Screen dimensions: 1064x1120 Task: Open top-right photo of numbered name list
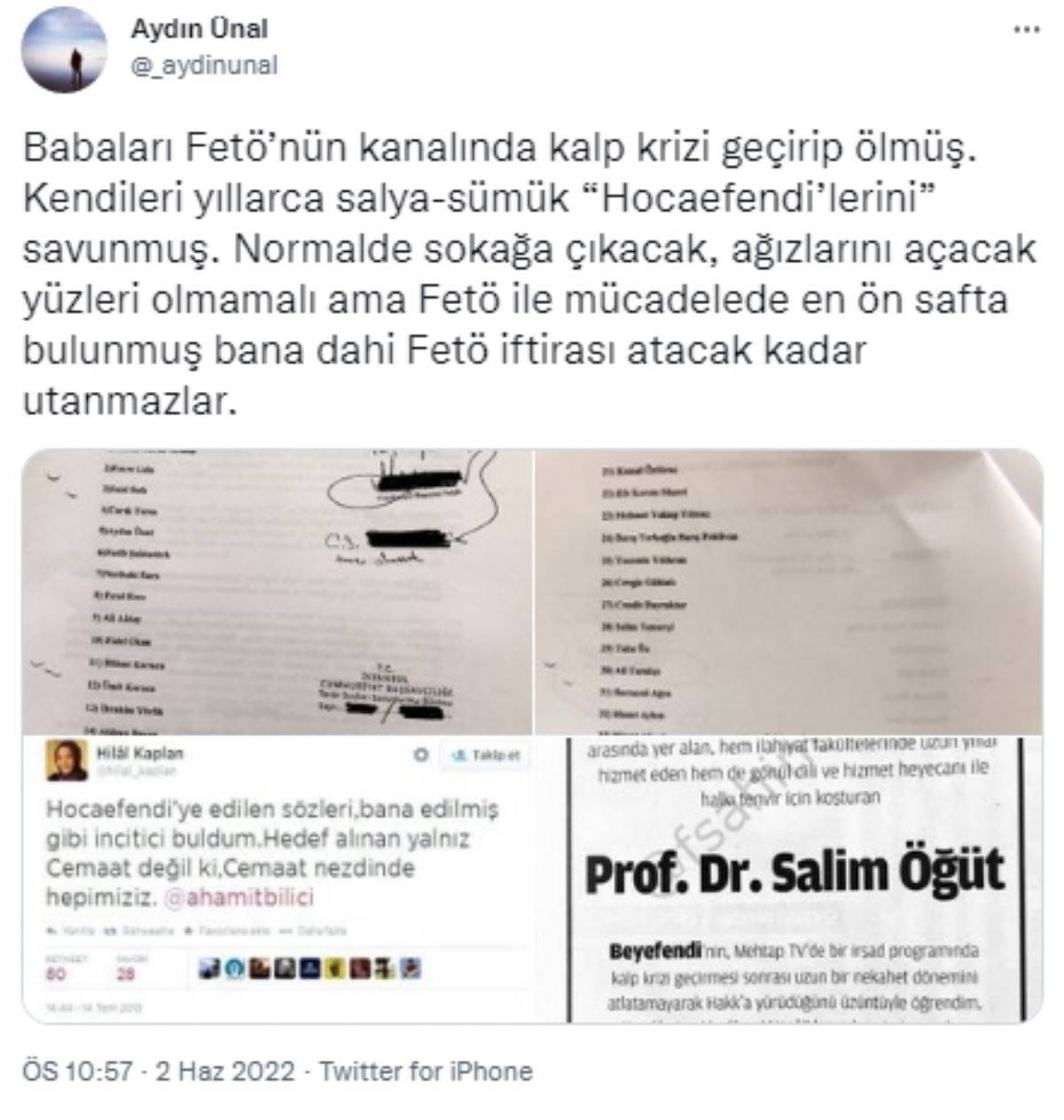tap(788, 592)
